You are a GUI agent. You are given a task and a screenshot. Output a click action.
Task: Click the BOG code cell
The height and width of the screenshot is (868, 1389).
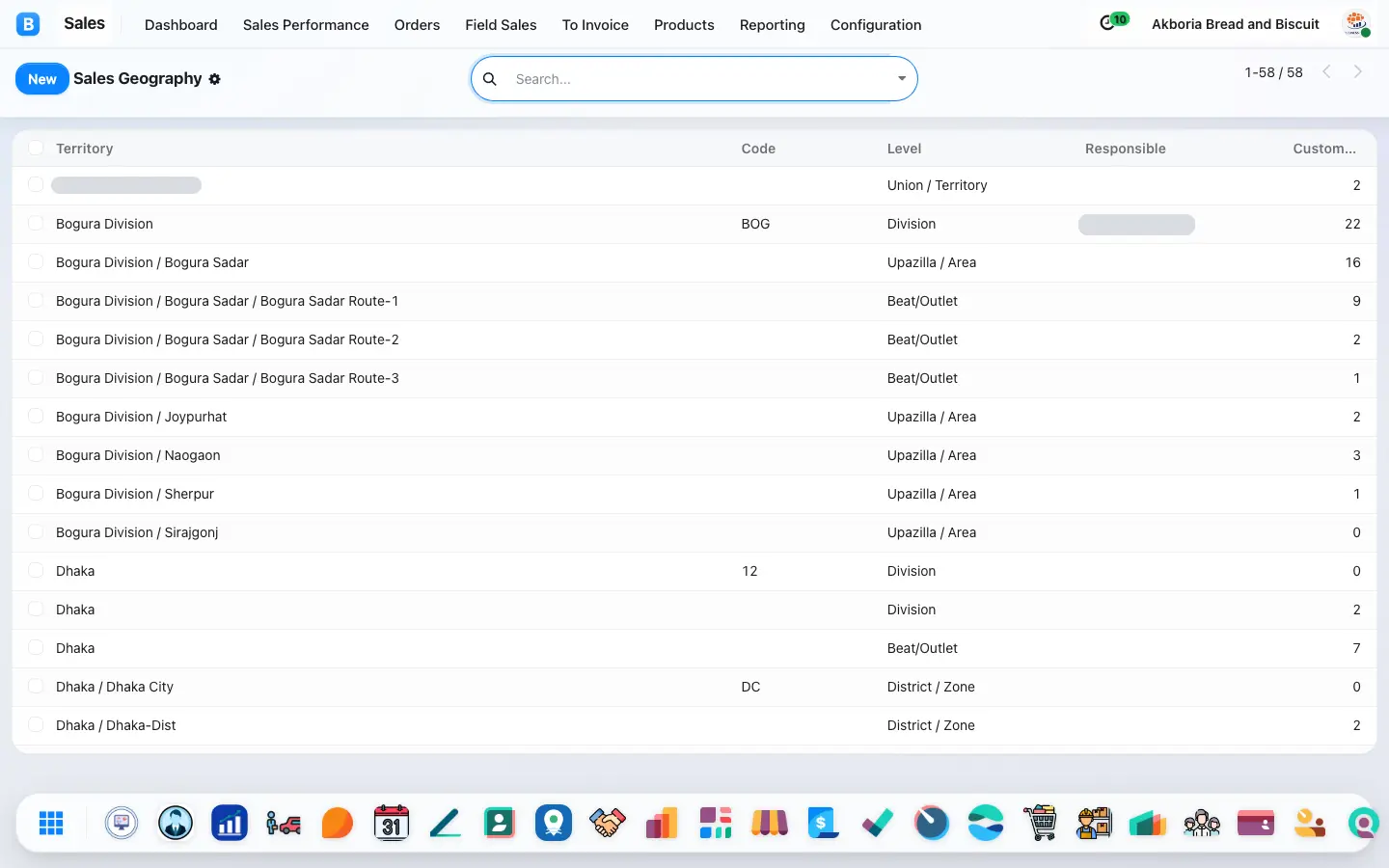coord(755,224)
